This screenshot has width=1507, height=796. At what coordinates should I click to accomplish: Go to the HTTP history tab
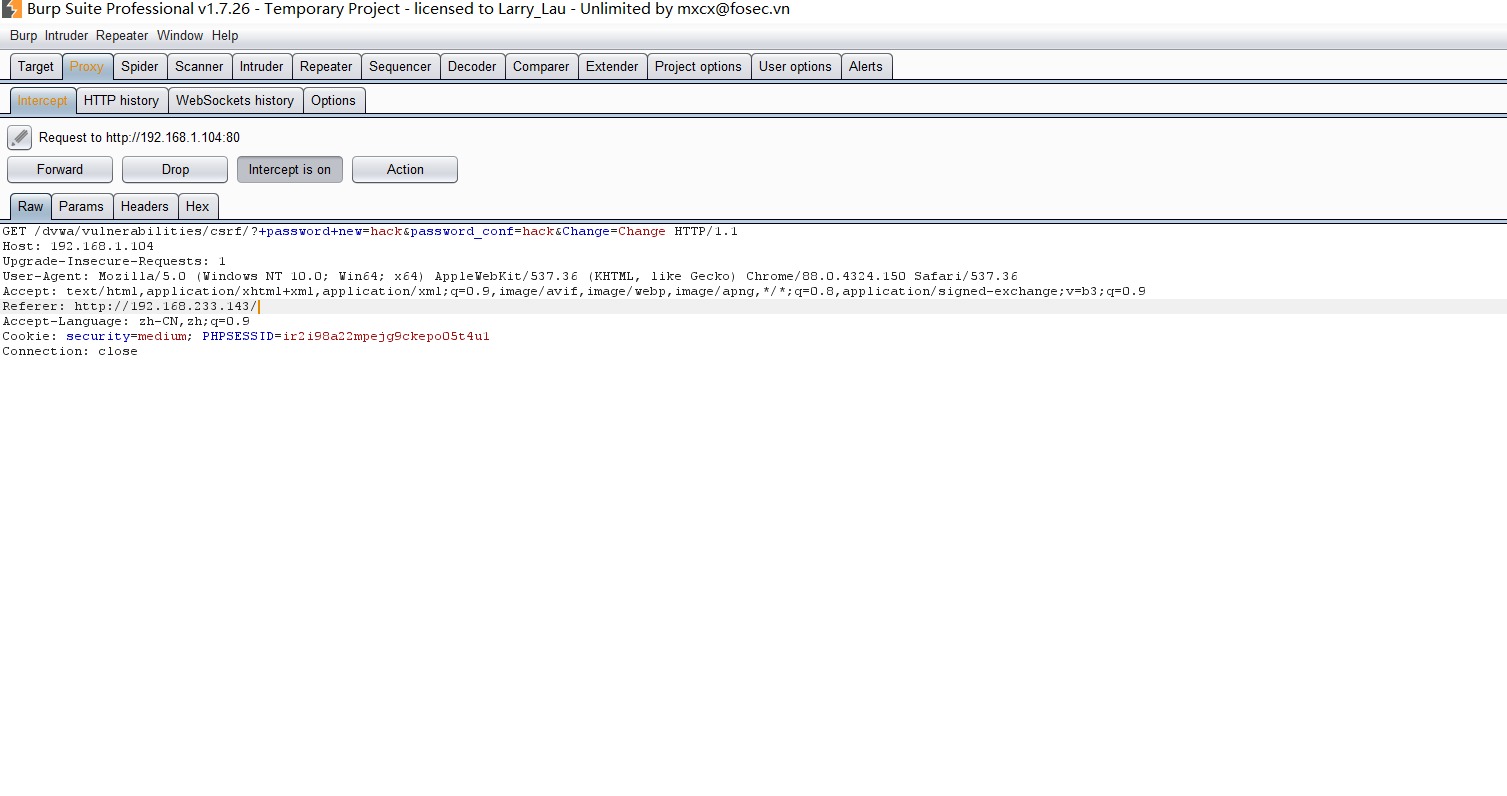[x=121, y=101]
